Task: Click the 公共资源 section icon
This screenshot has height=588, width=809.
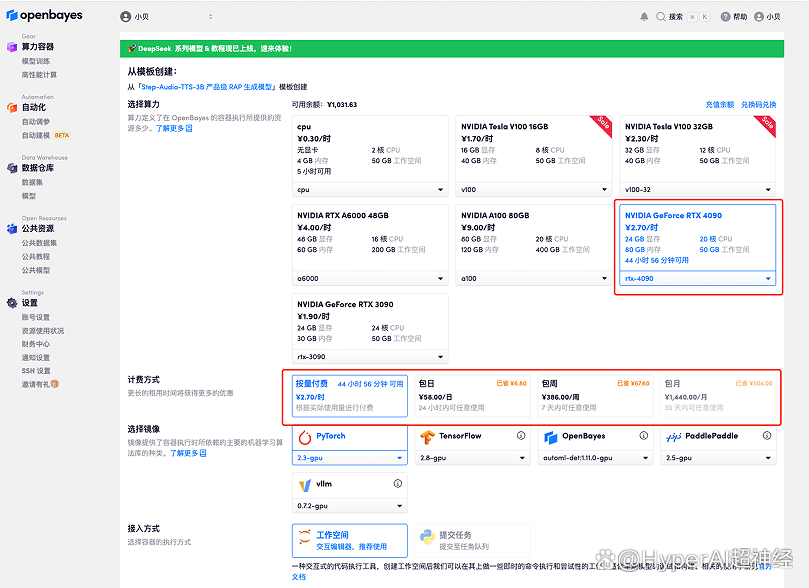Action: (12, 228)
